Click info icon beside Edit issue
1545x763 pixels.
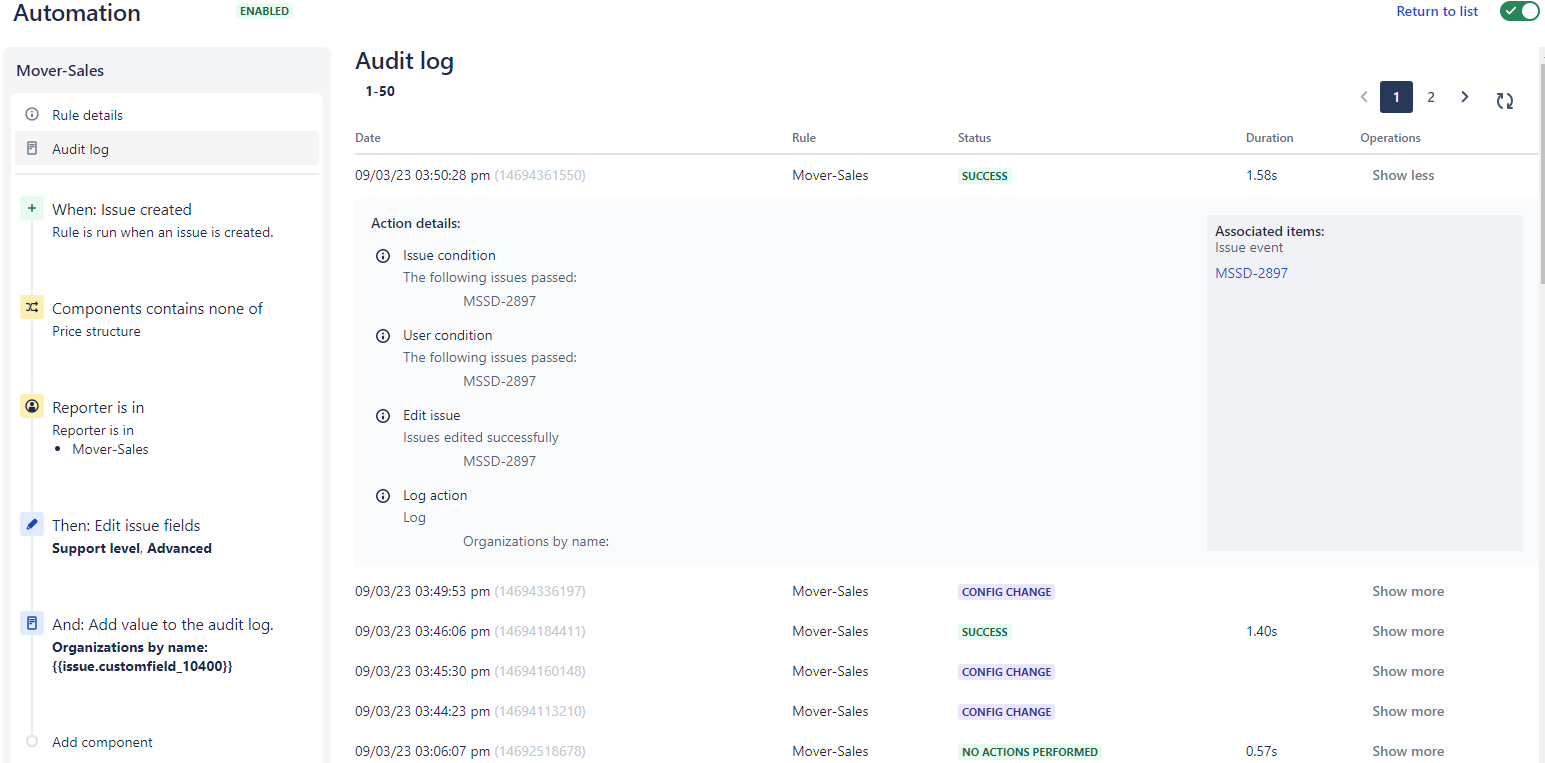[x=382, y=416]
